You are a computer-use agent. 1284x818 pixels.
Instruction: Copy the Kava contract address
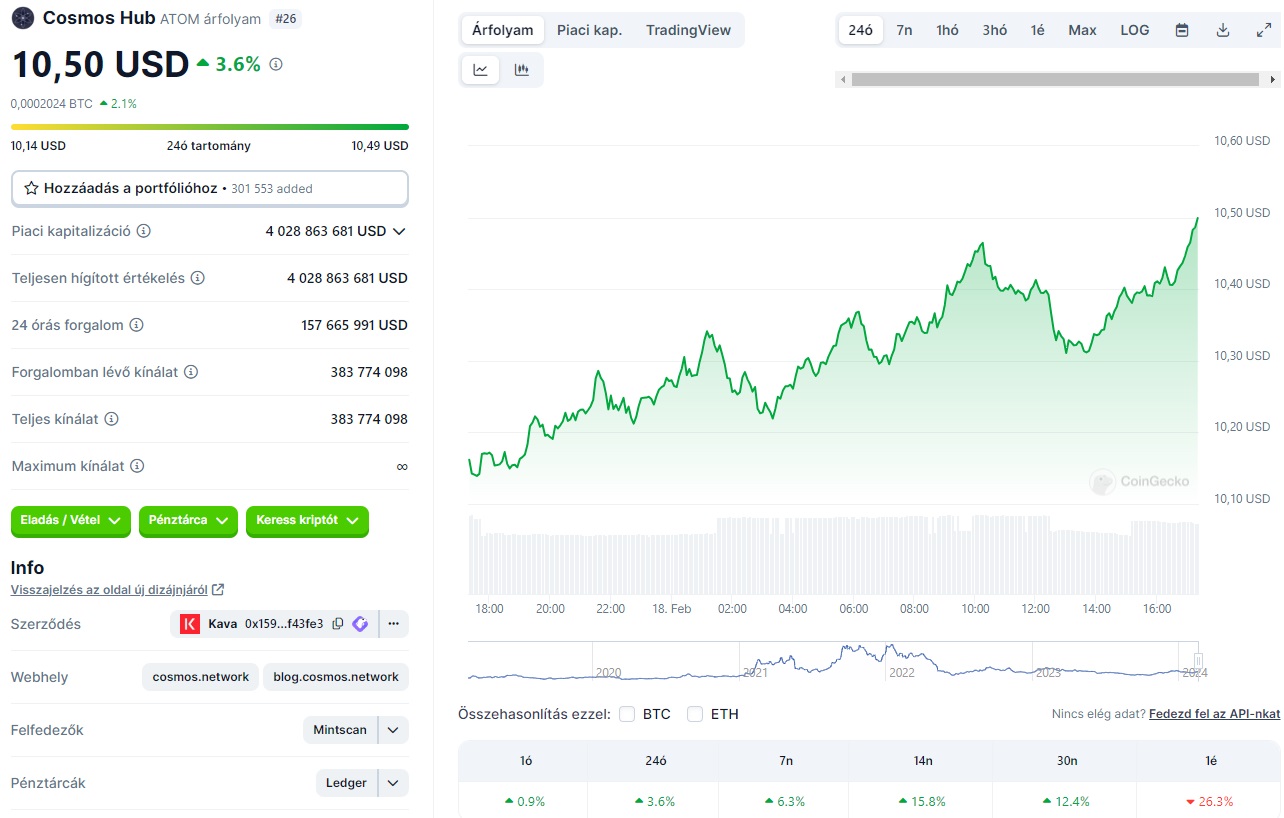click(338, 624)
